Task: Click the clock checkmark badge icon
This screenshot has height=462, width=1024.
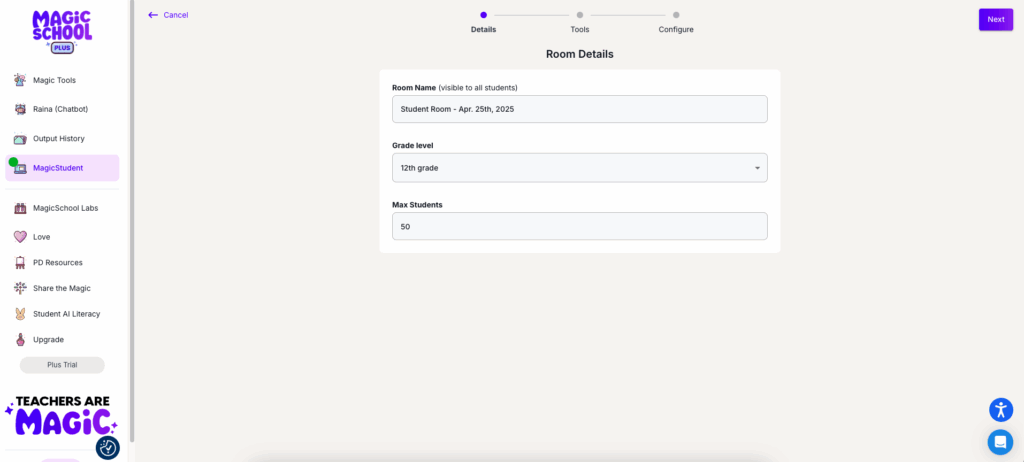Action: [x=108, y=448]
